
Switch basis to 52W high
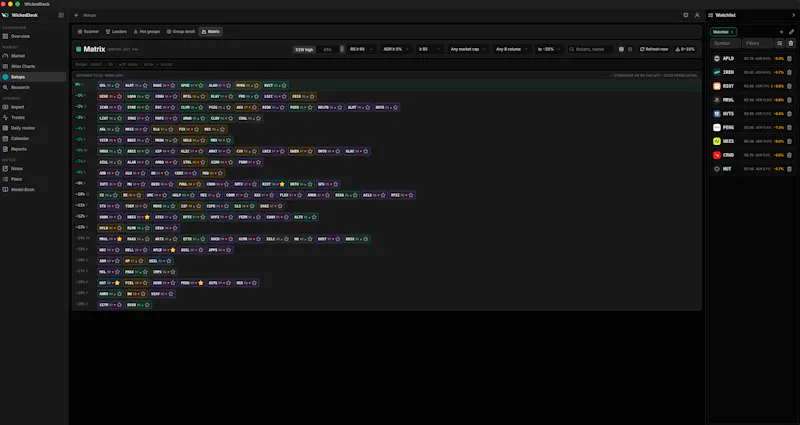click(304, 49)
